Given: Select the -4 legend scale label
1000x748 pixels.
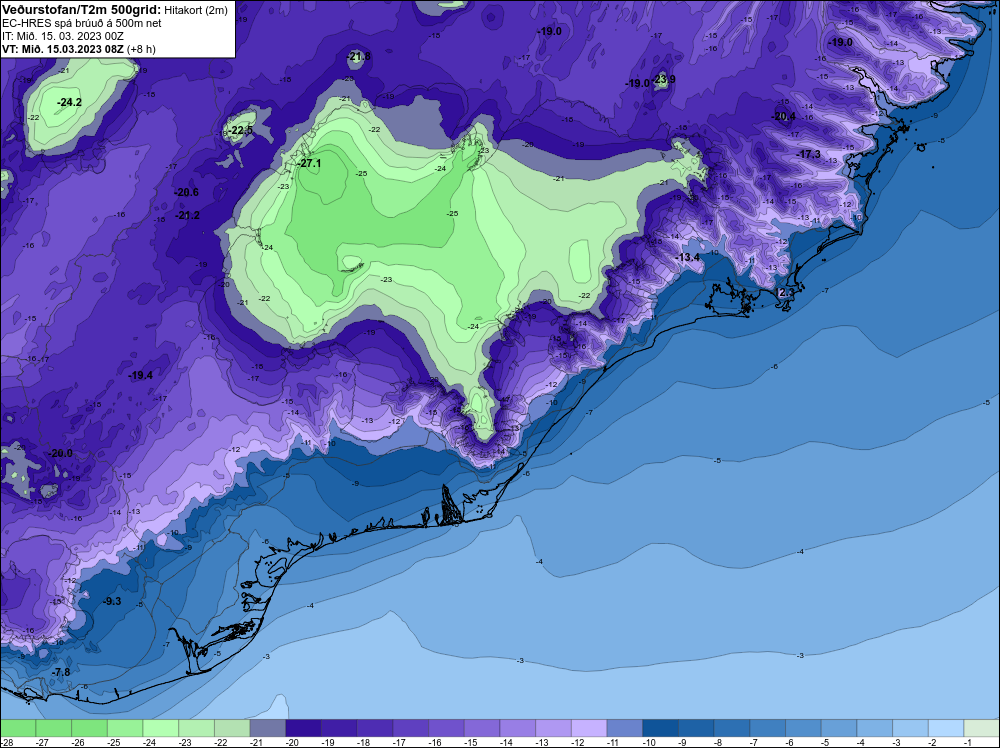Looking at the screenshot, I should [863, 742].
